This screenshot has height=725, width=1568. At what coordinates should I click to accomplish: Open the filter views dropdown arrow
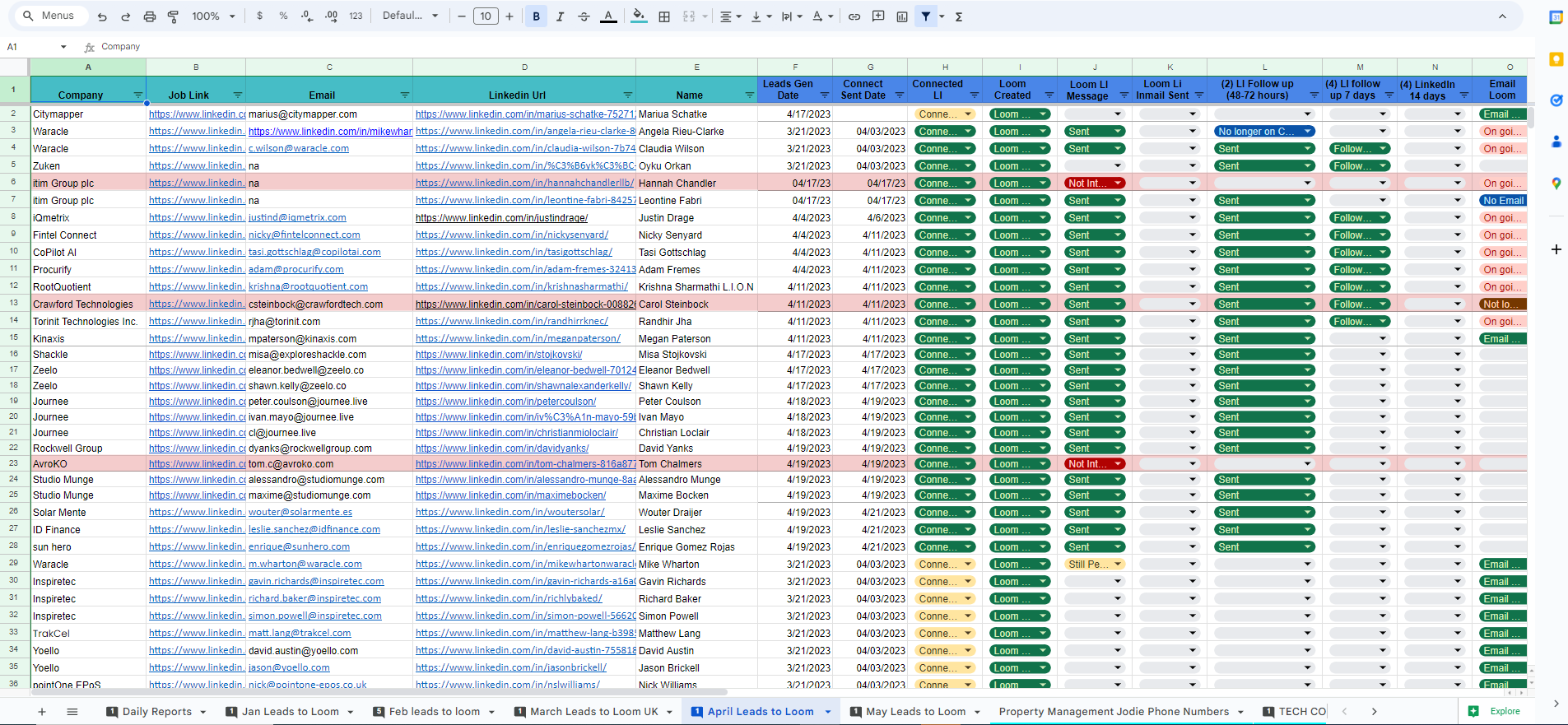pos(942,16)
